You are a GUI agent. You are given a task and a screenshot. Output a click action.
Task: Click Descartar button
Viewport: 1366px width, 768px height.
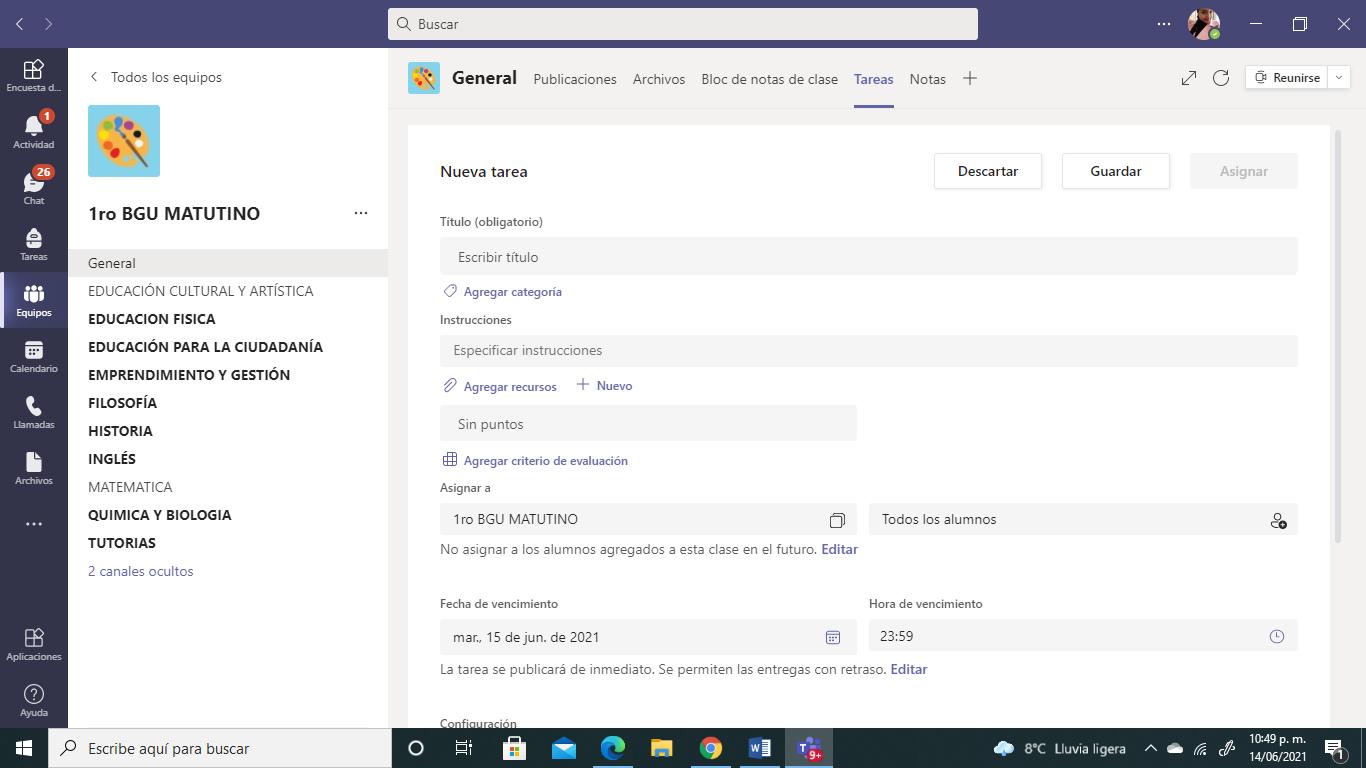coord(988,171)
